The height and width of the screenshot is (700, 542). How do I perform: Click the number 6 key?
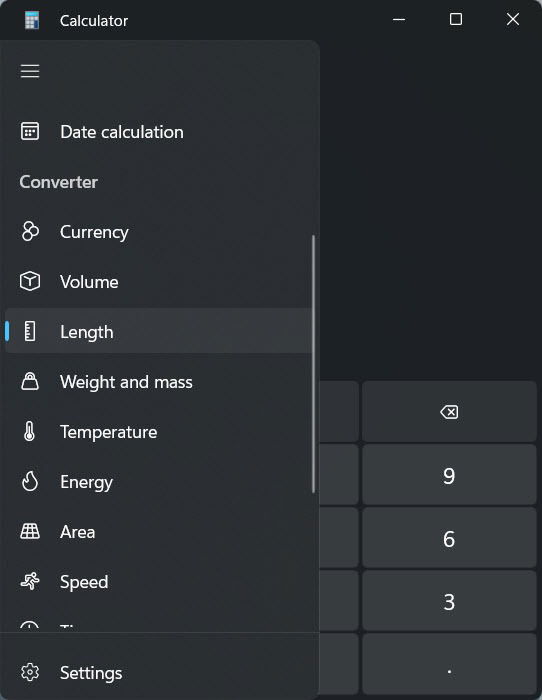[449, 538]
